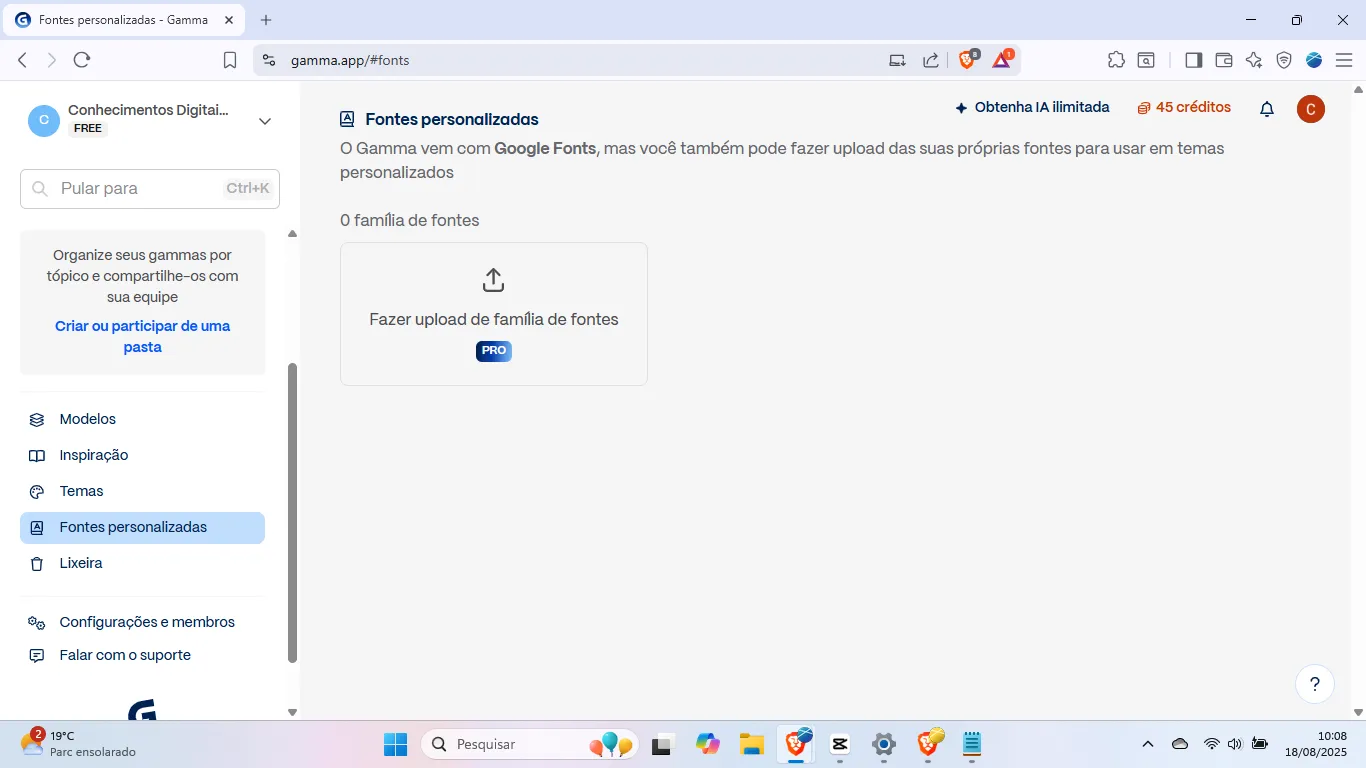Click the PRO badge on upload card
The width and height of the screenshot is (1366, 768).
[494, 351]
